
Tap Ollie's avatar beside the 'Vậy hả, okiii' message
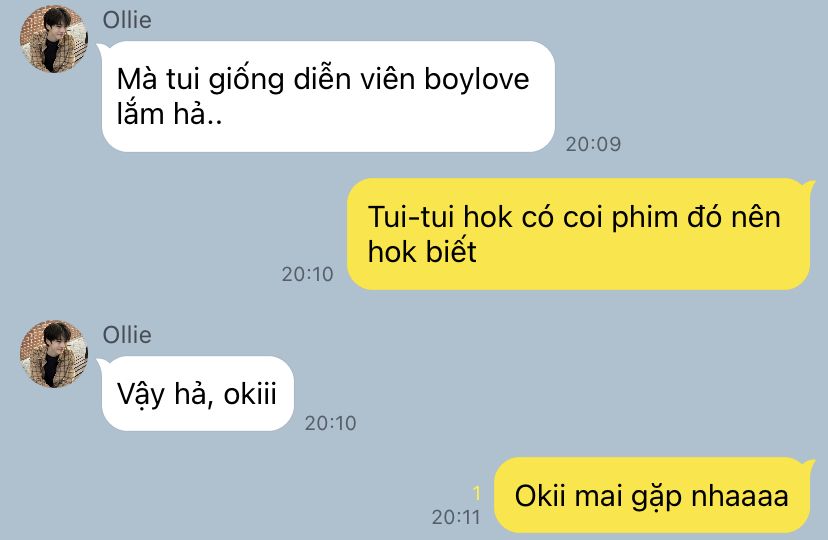pos(53,354)
